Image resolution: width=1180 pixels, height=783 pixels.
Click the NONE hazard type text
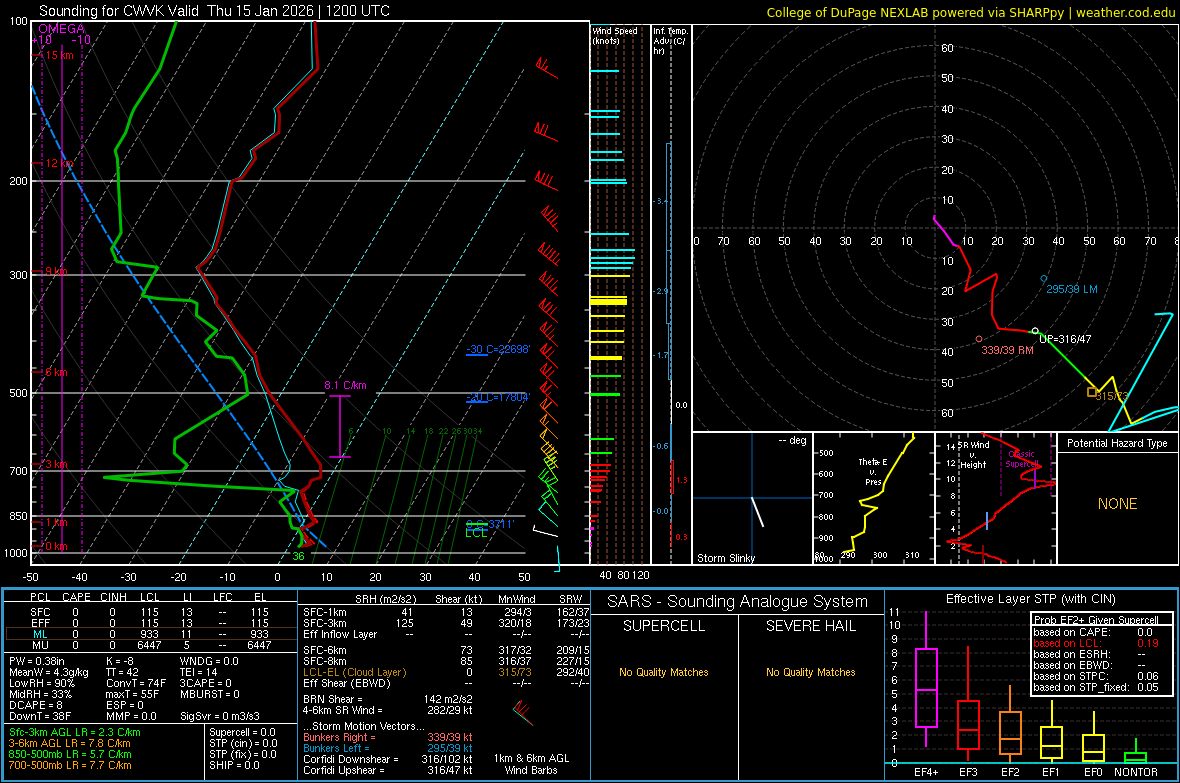coord(1117,504)
